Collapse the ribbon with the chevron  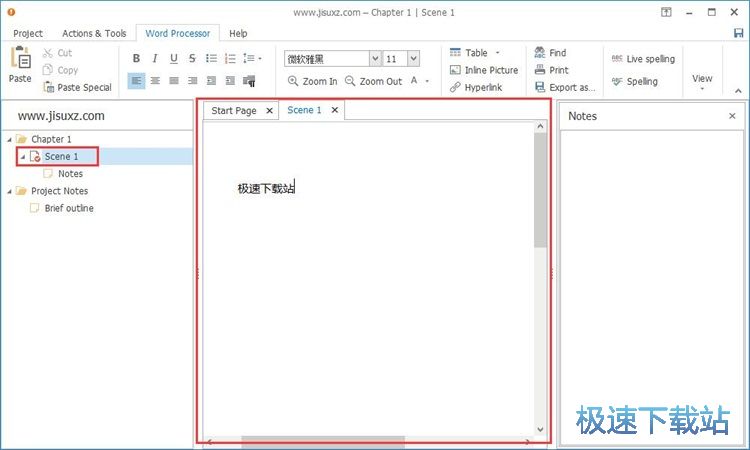coord(739,91)
